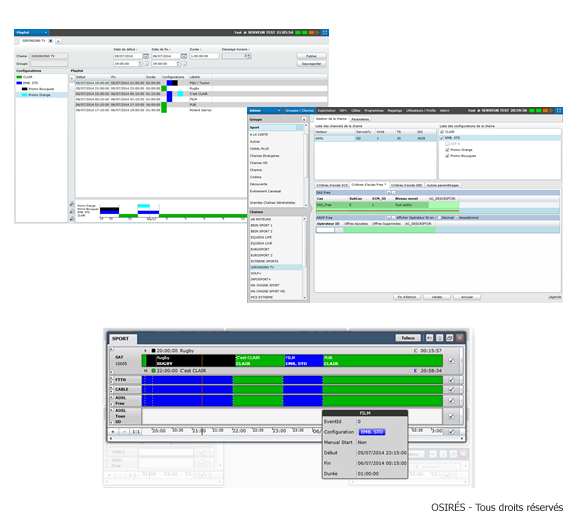Click play arrow before 20:00:00 Rugby
580x520 pixels.
click(146, 350)
